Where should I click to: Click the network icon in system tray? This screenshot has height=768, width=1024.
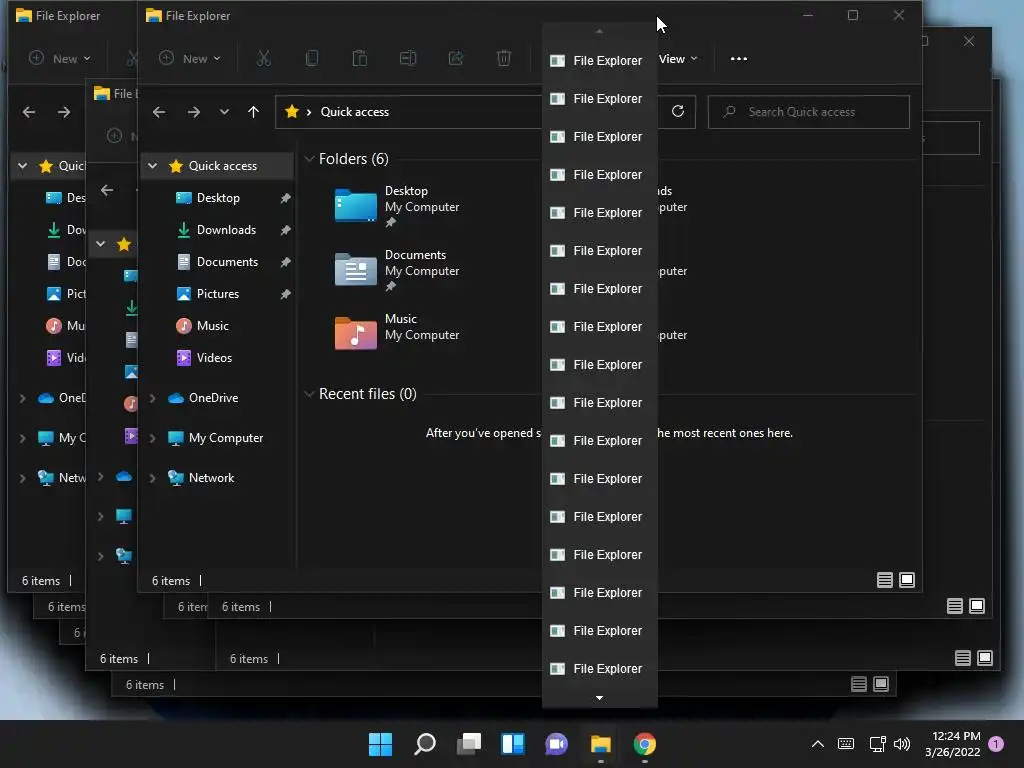[x=877, y=744]
